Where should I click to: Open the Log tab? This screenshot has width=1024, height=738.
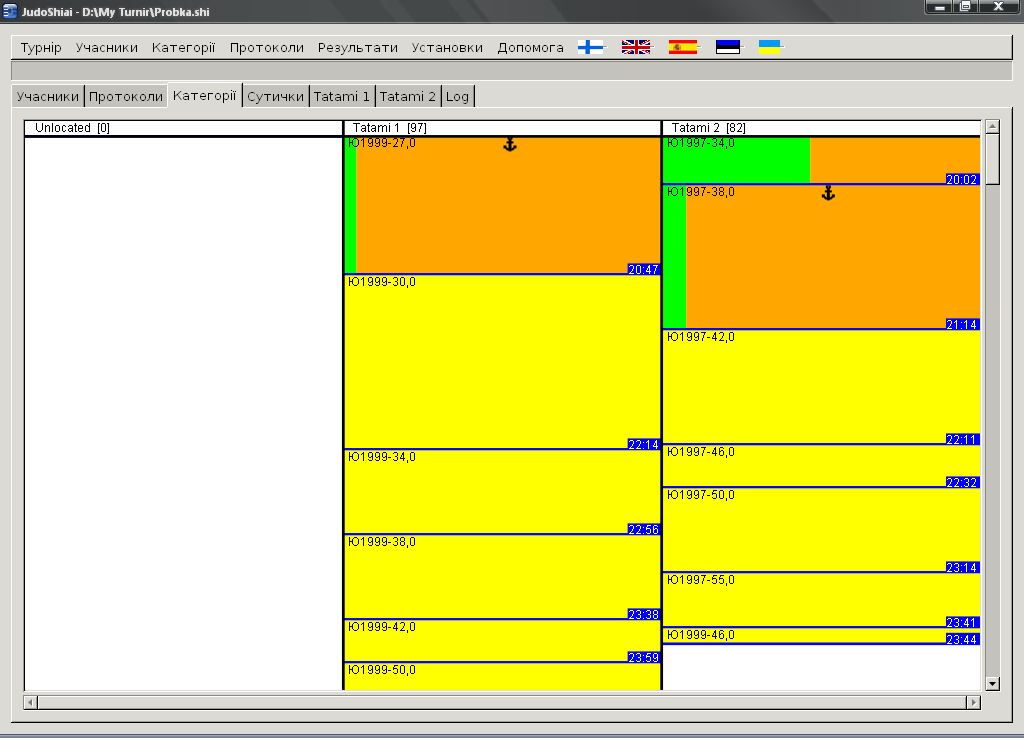tap(457, 97)
